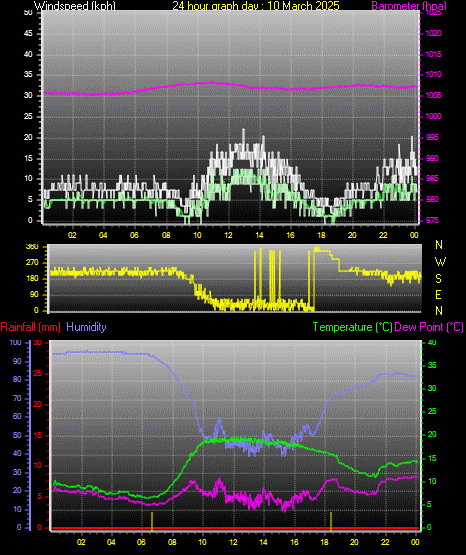
Task: Click the Rainfall (mm) legend label
Action: click(x=30, y=327)
